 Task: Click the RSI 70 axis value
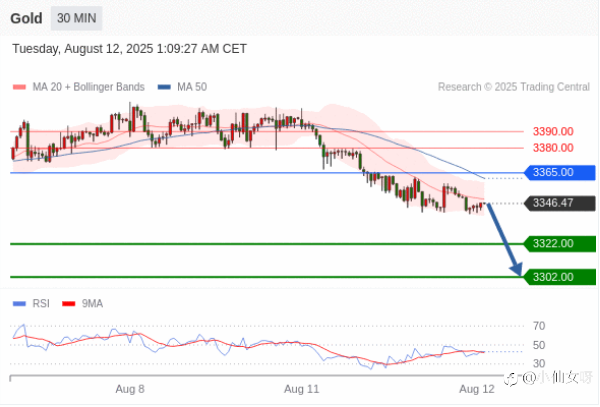tap(539, 326)
